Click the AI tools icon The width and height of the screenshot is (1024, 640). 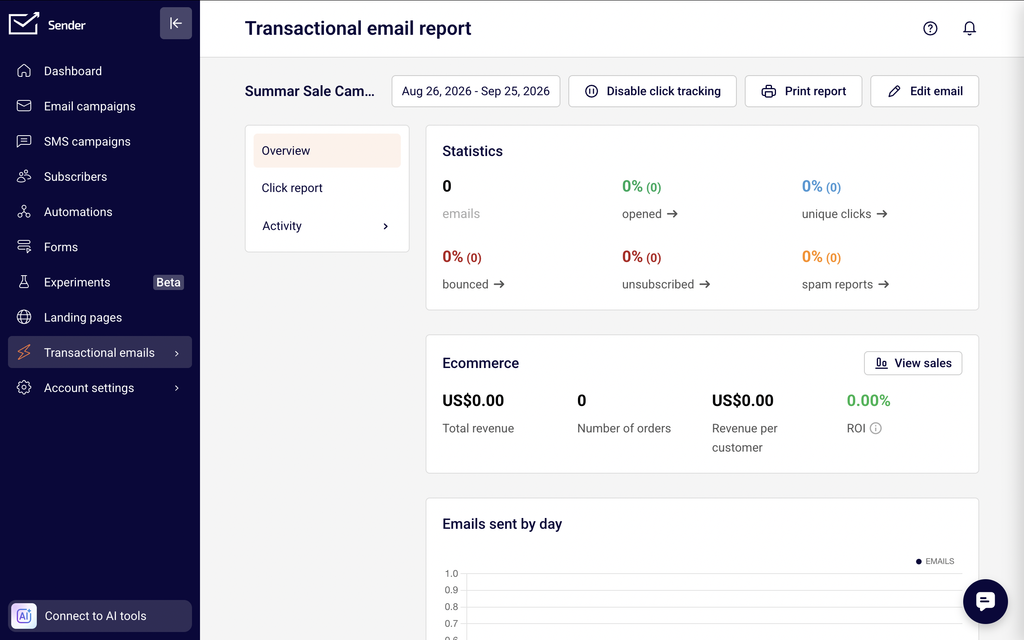[24, 616]
